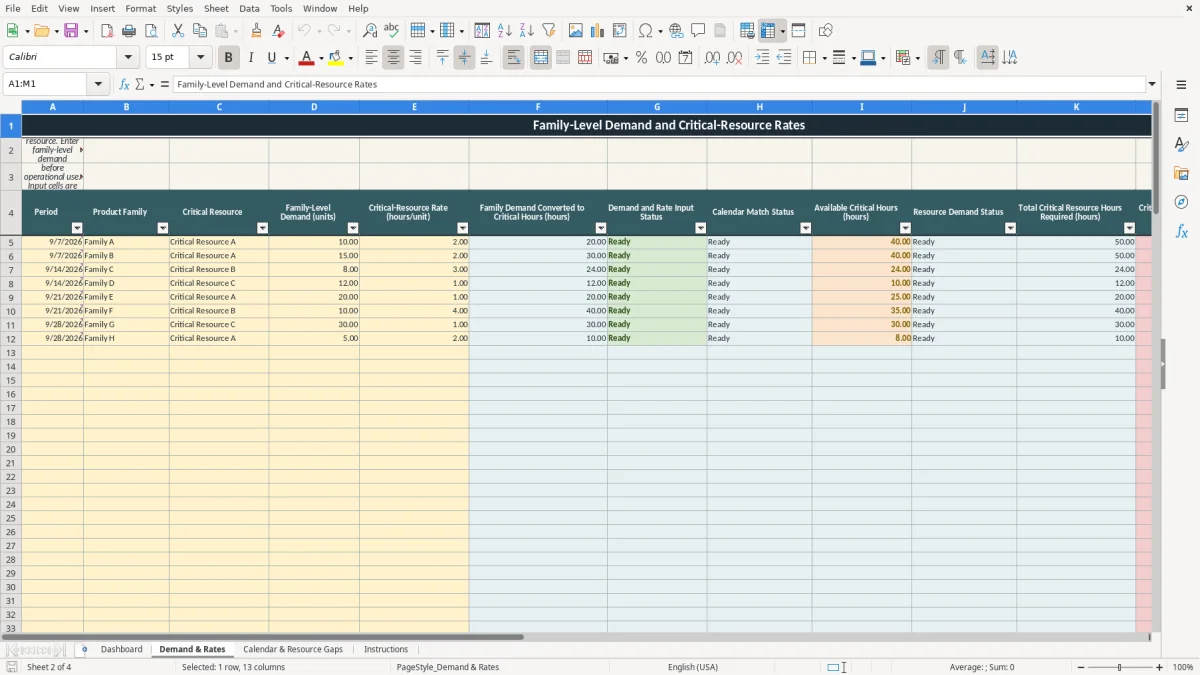This screenshot has width=1200, height=675.
Task: Click the AutoFilter funnel icon
Action: pyautogui.click(x=549, y=31)
